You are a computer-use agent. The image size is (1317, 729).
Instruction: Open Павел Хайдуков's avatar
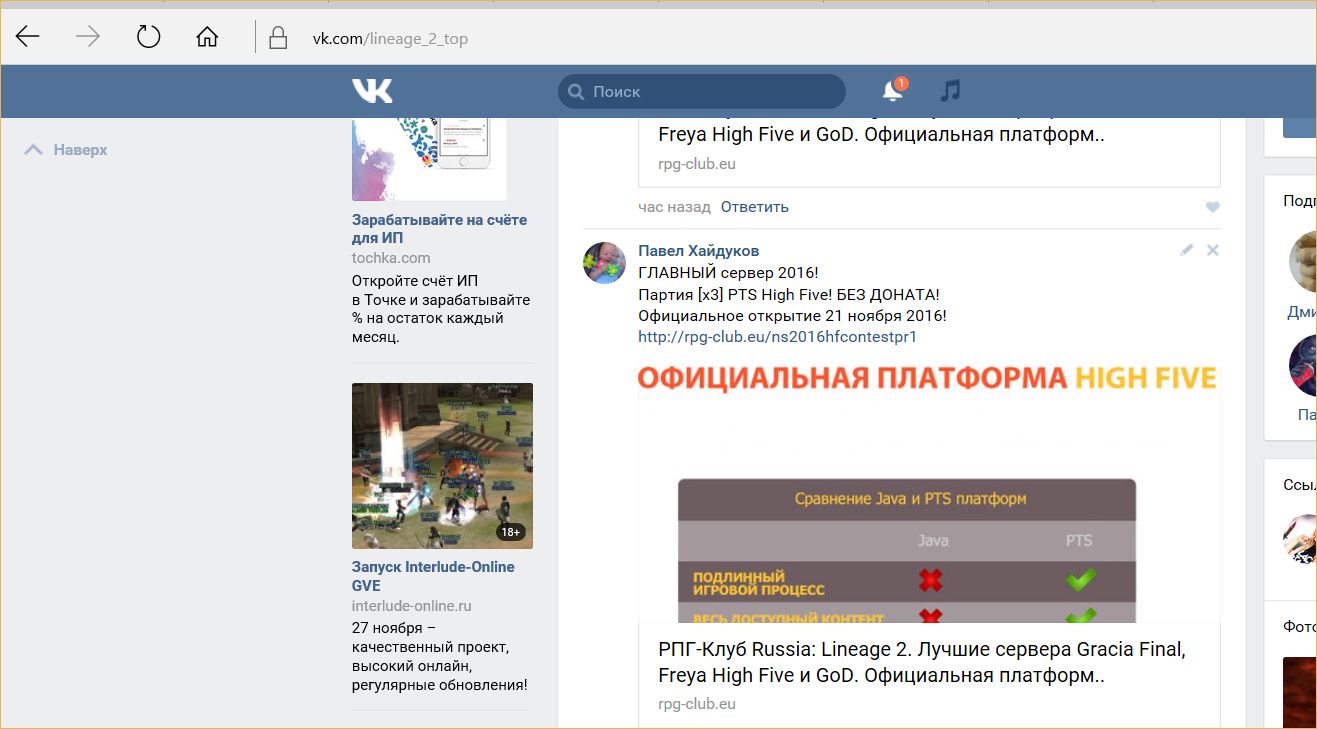(604, 262)
